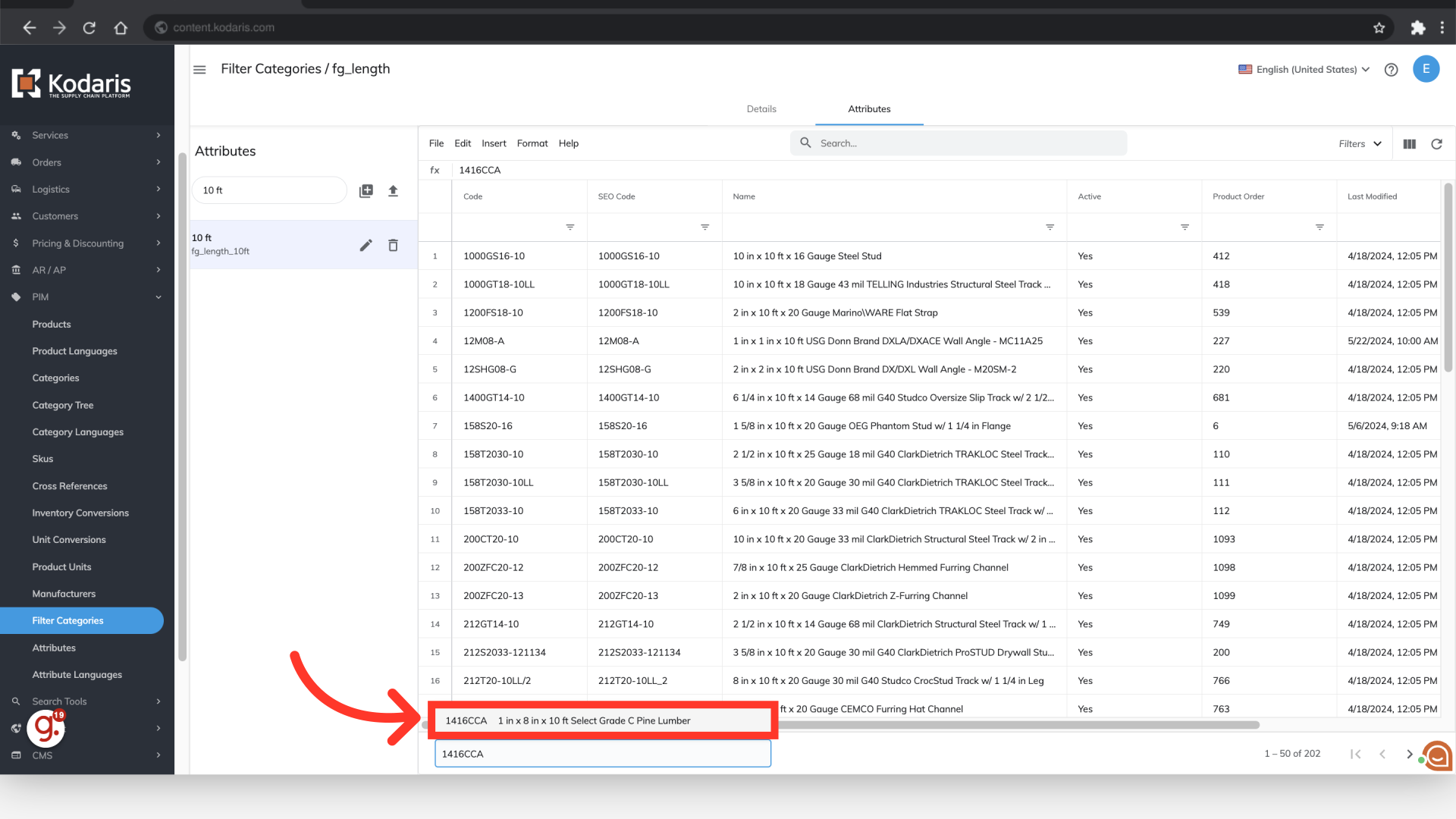Screen dimensions: 1456x819
Task: Go to next page of results
Action: 1409,754
